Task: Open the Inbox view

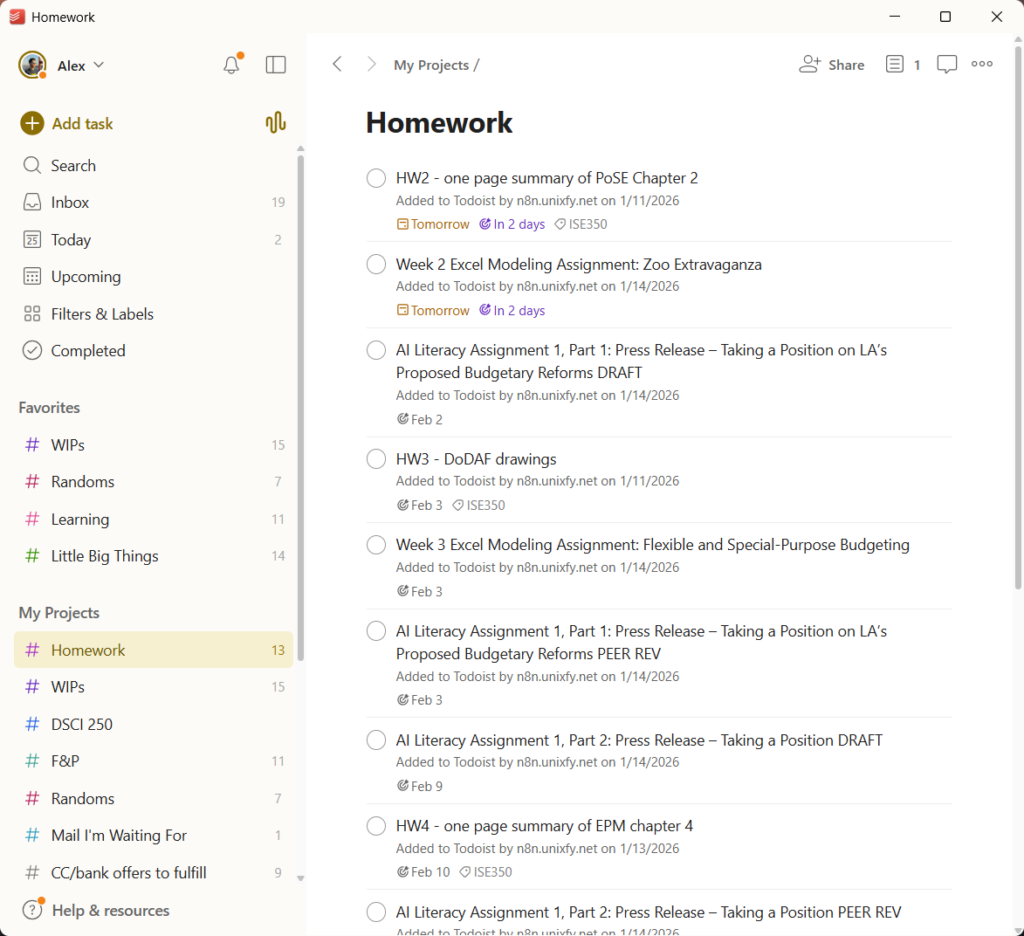Action: 70,202
